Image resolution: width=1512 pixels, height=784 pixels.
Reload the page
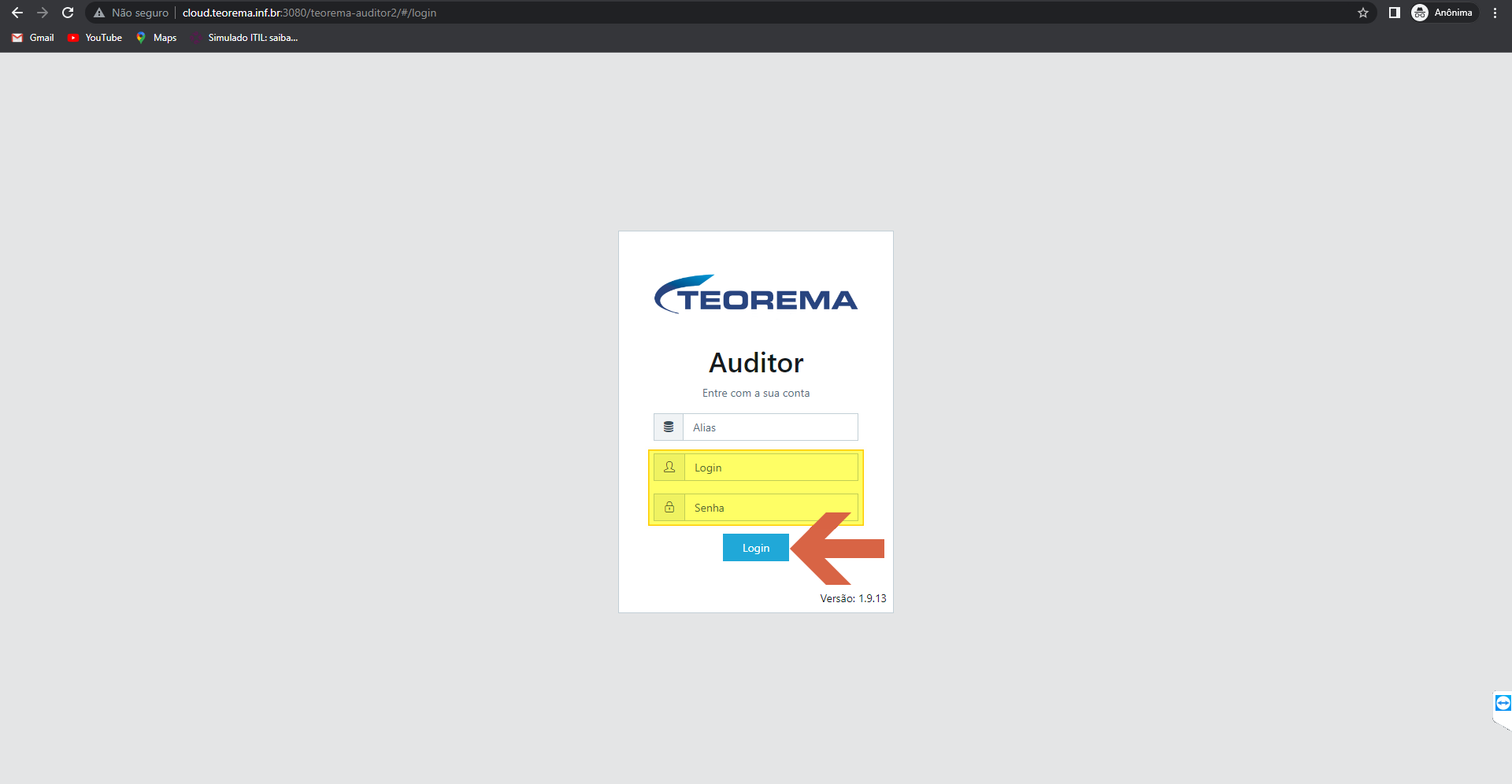point(68,13)
